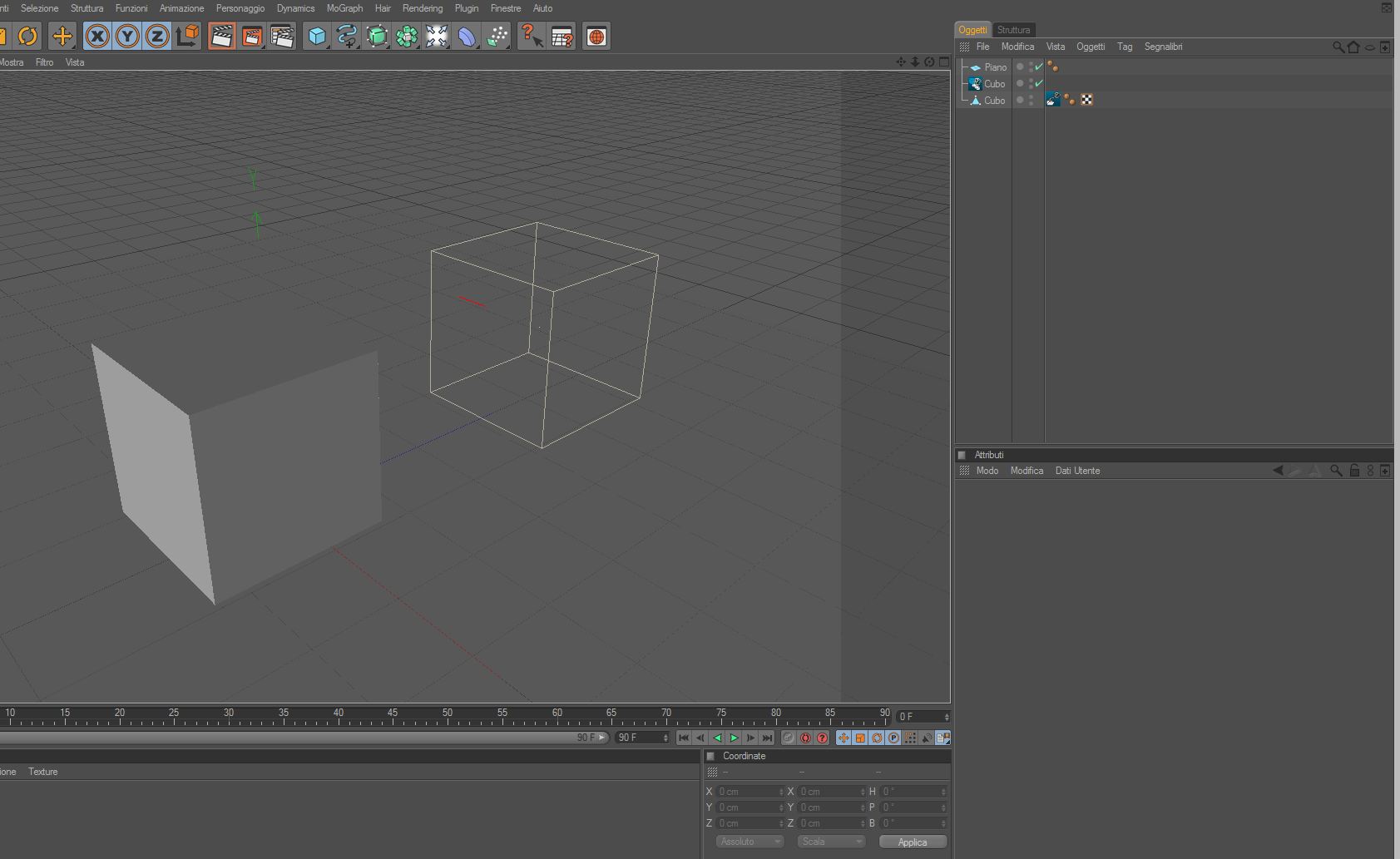Render to Picture Viewer using the orange clapperboard
This screenshot has width=1400, height=859.
[x=251, y=36]
